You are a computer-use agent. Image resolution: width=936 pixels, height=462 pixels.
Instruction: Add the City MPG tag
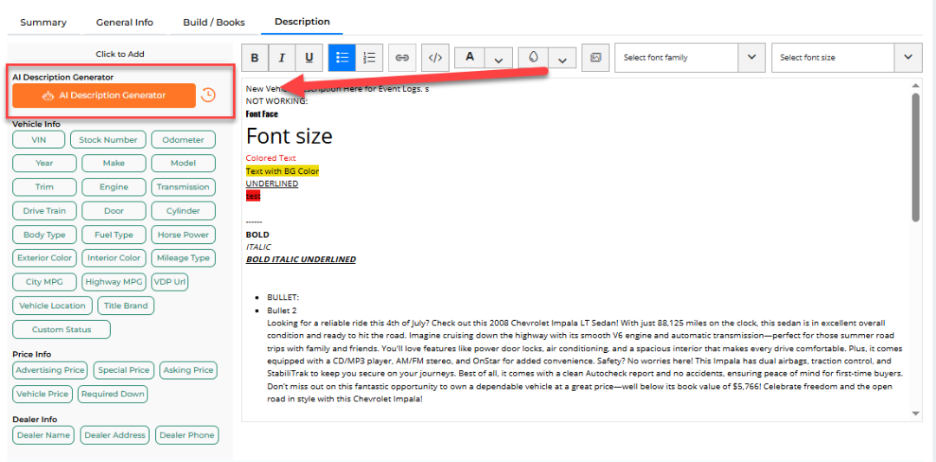point(44,282)
